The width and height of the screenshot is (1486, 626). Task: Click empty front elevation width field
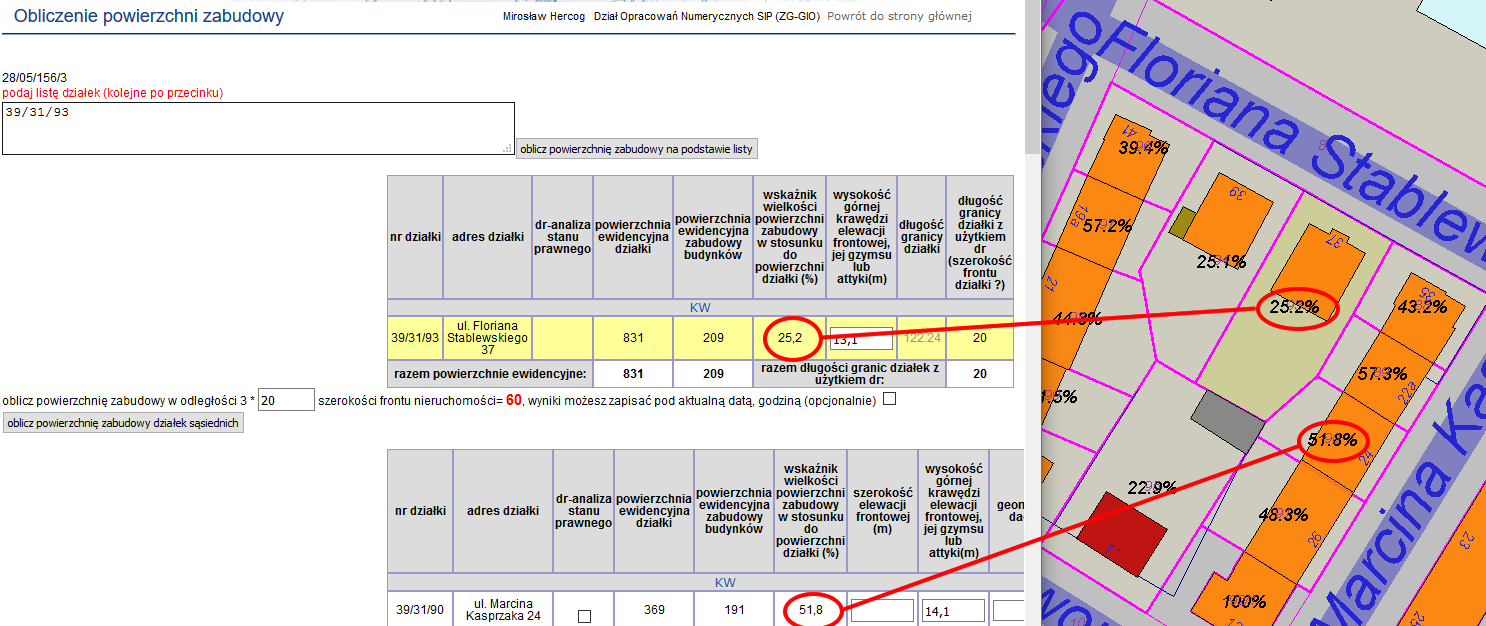point(882,610)
